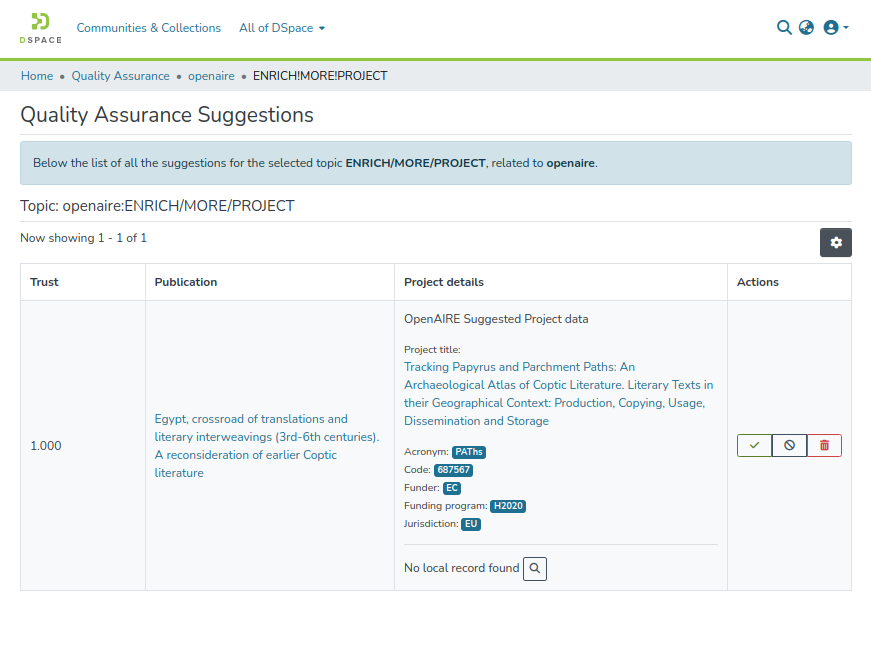The width and height of the screenshot is (871, 658).
Task: Search local record with the magnifier button
Action: (x=535, y=568)
